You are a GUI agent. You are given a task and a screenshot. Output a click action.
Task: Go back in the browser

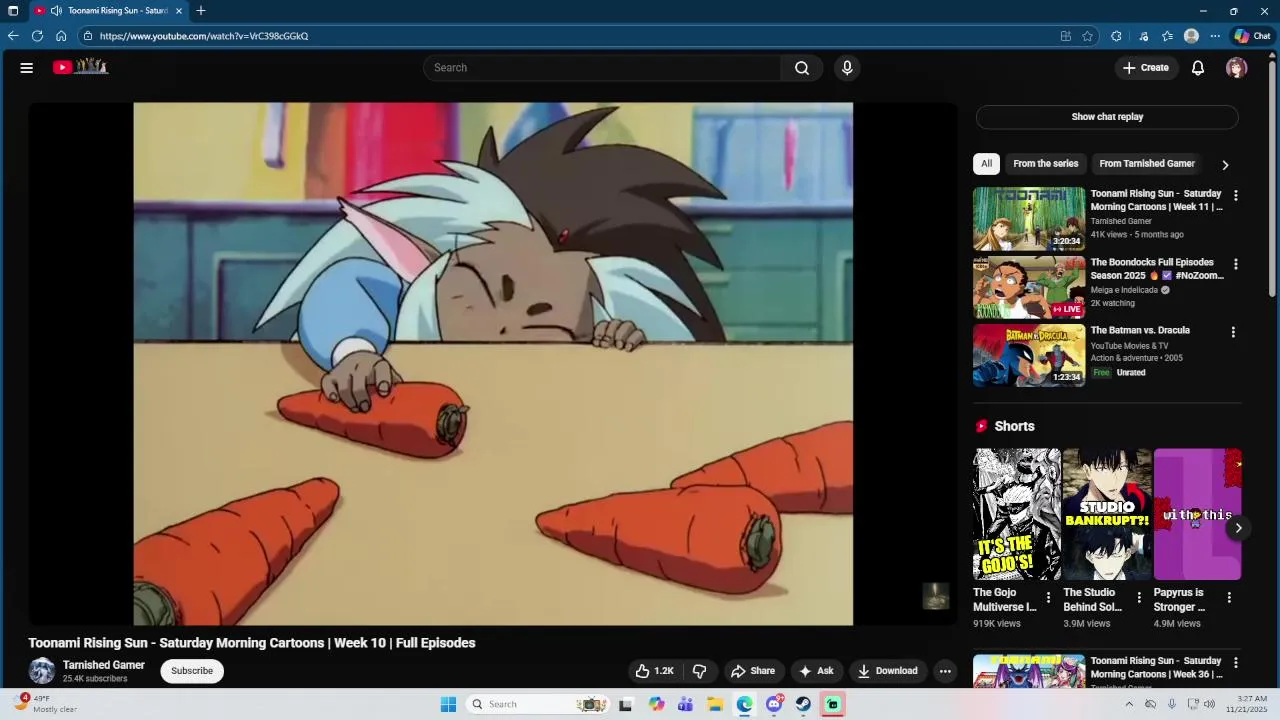tap(13, 36)
